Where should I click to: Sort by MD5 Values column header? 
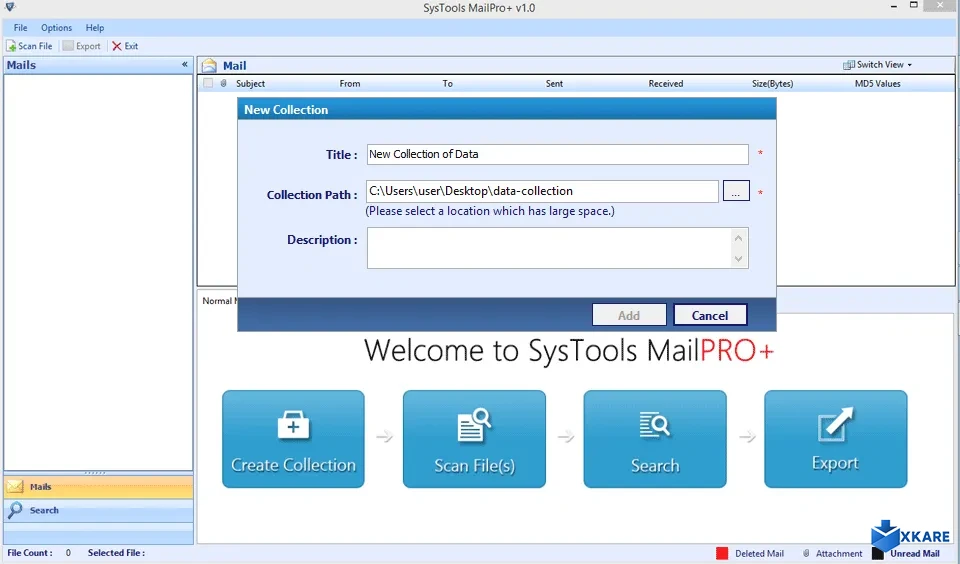click(877, 83)
